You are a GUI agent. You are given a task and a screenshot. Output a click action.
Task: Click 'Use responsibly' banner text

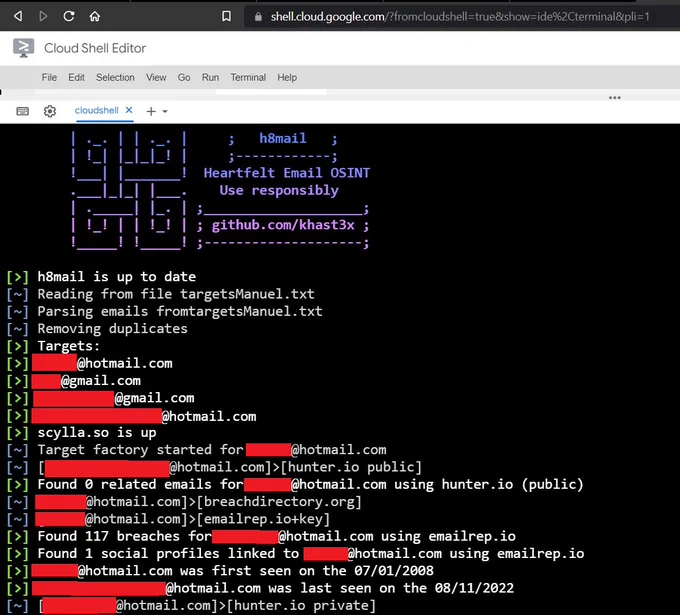[x=279, y=190]
